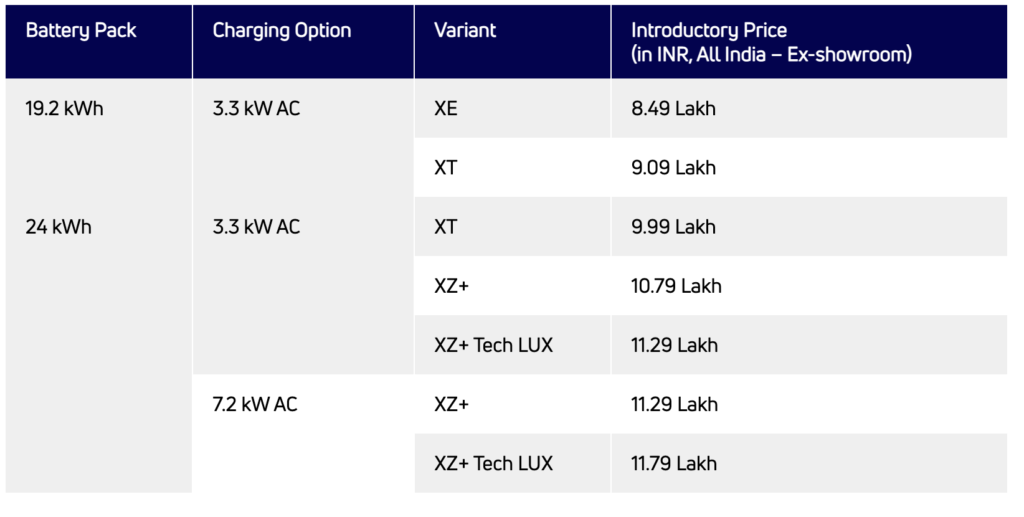
Task: Click the 9.99 Lakh price cell
Action: [x=674, y=227]
